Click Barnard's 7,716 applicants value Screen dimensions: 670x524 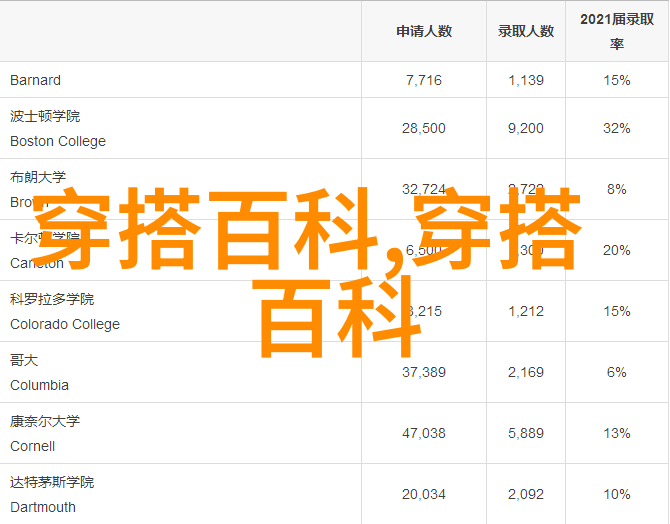pyautogui.click(x=423, y=80)
